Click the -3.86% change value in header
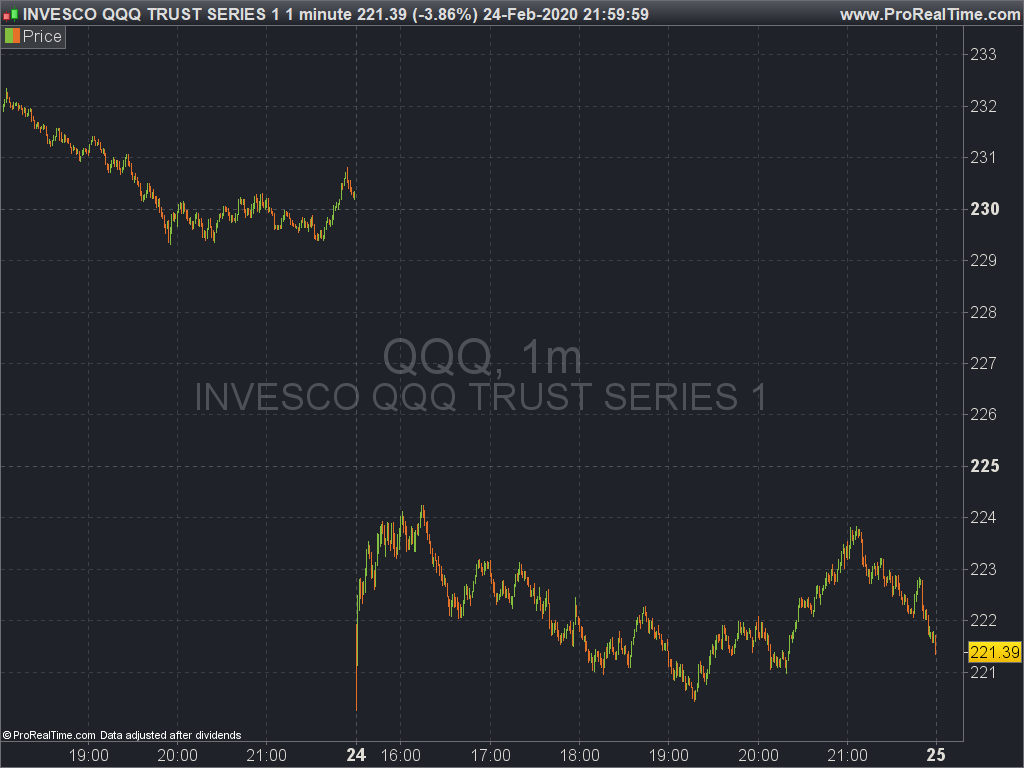Image resolution: width=1024 pixels, height=768 pixels. point(445,14)
